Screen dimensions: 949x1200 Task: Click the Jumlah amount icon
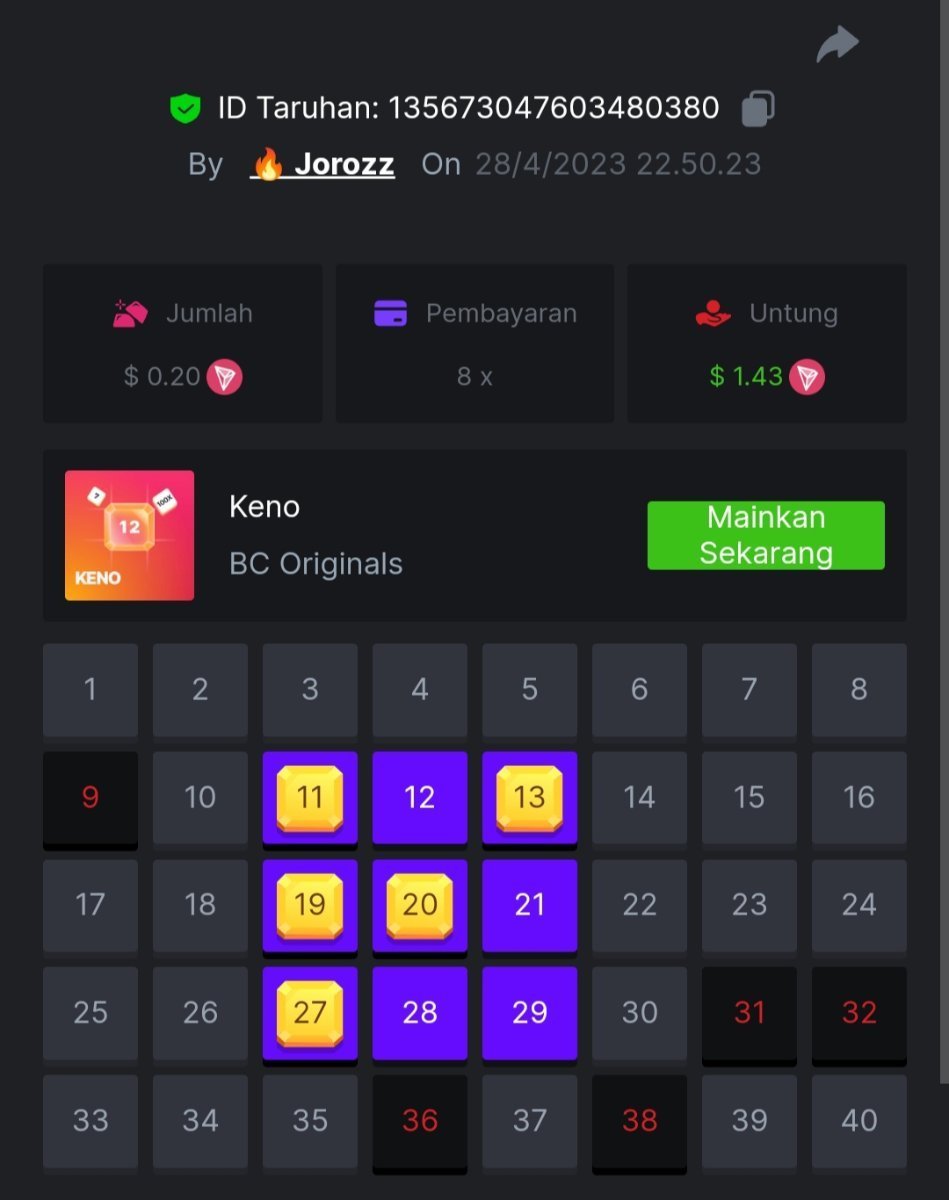tap(130, 313)
